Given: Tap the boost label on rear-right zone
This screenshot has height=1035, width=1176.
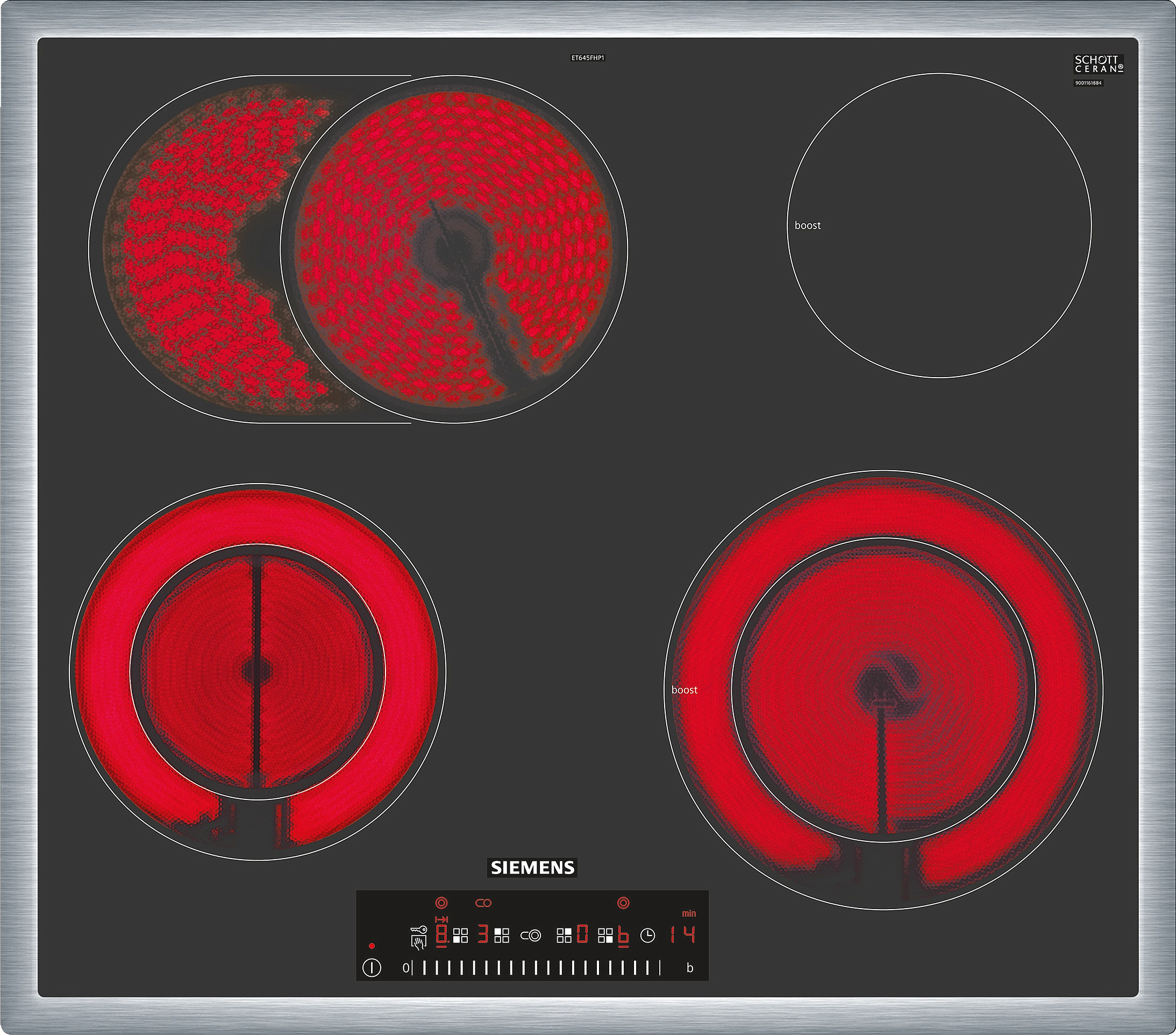Looking at the screenshot, I should point(807,225).
